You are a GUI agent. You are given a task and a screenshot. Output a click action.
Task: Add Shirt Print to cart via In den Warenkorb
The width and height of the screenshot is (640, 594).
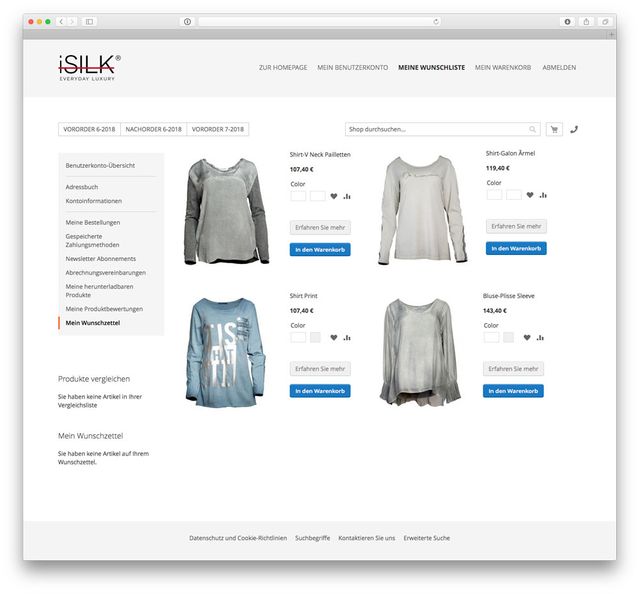(320, 391)
